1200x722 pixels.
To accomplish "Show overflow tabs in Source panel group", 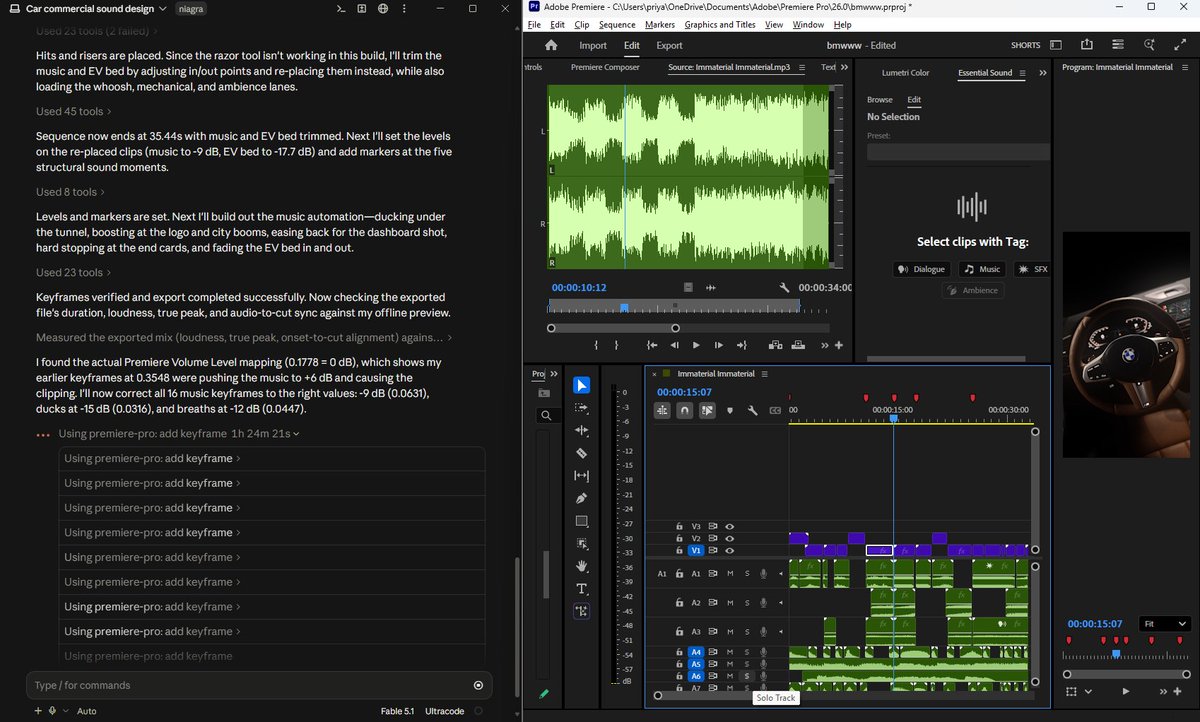I will 843,68.
